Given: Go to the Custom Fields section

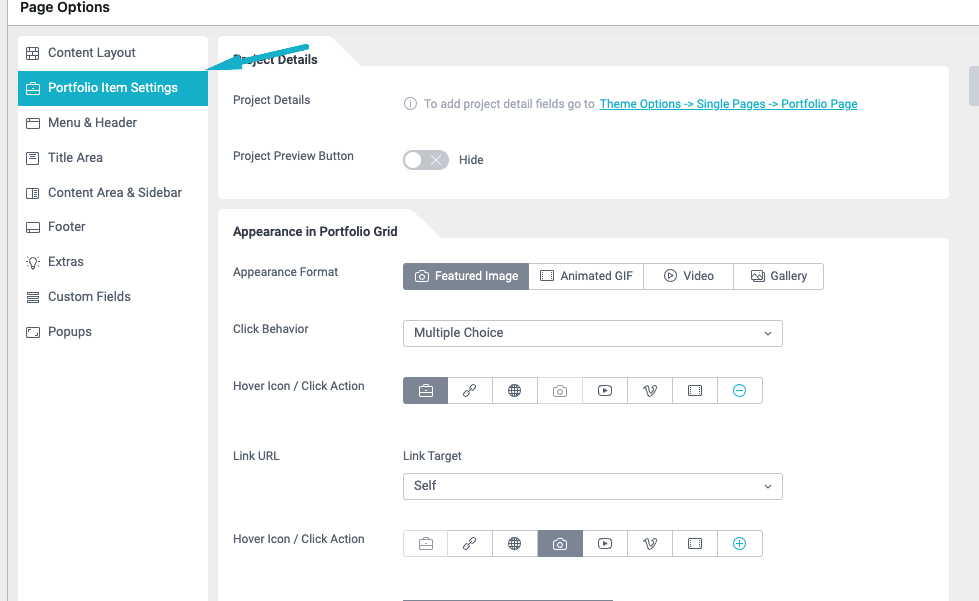Looking at the screenshot, I should (89, 297).
